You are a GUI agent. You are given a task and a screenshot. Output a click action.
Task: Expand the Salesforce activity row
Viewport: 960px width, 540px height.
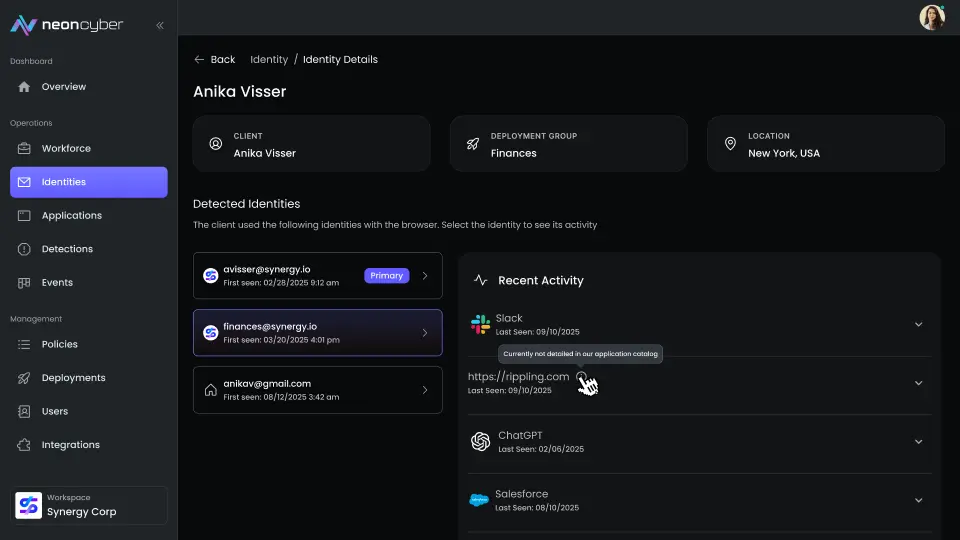(x=918, y=500)
